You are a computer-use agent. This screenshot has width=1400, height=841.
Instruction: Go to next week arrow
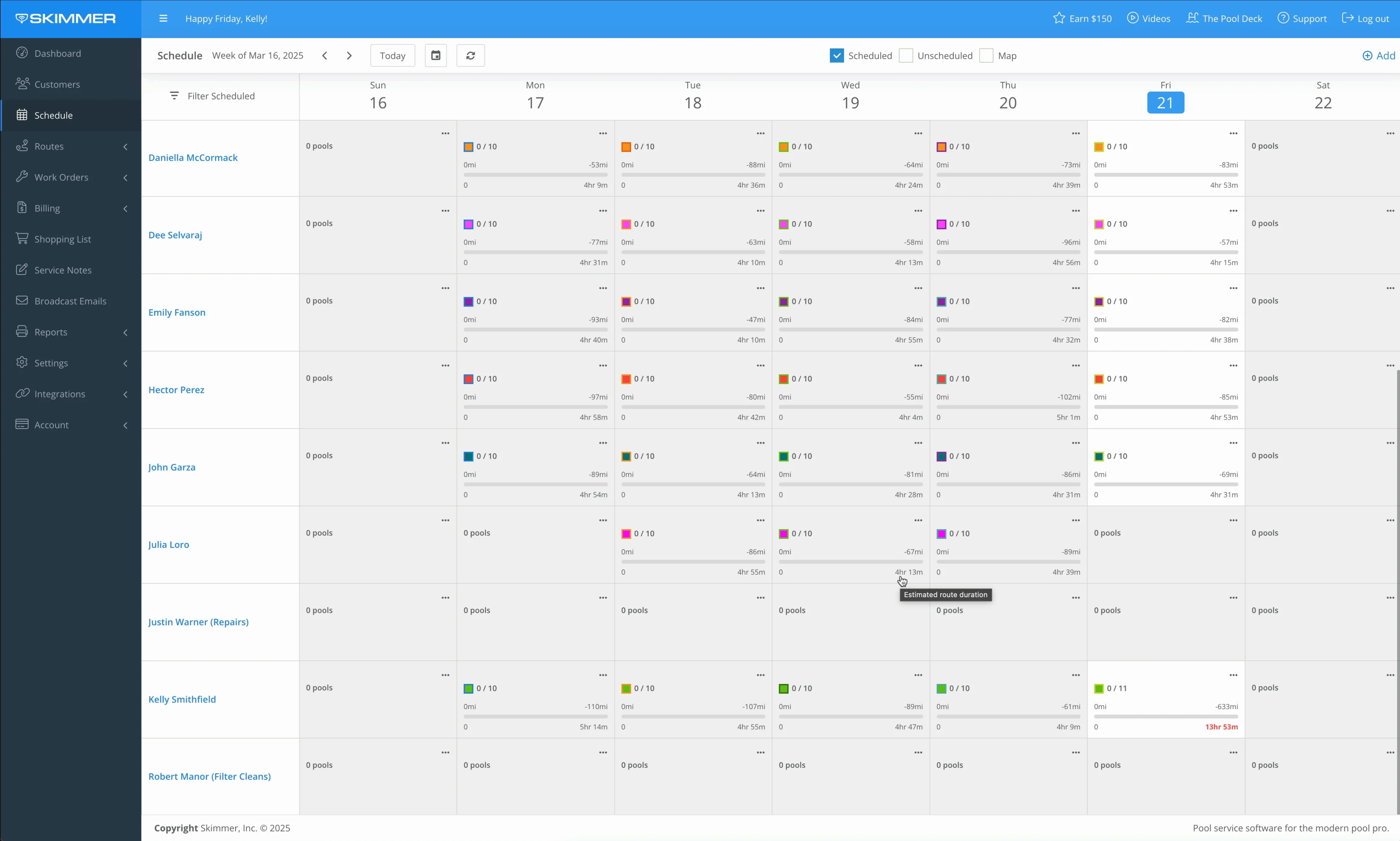(x=349, y=55)
